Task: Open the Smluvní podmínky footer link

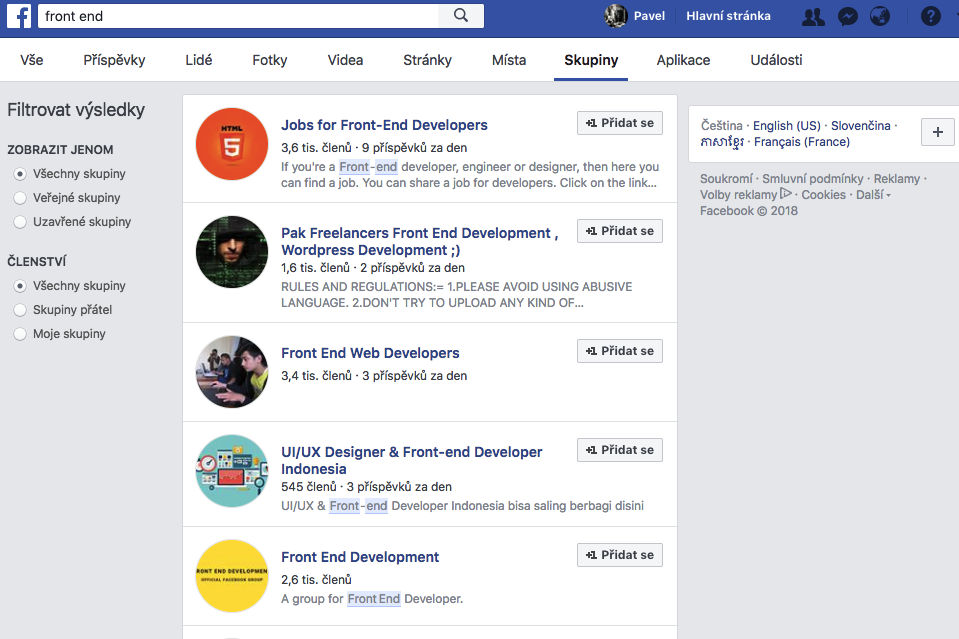Action: 813,179
